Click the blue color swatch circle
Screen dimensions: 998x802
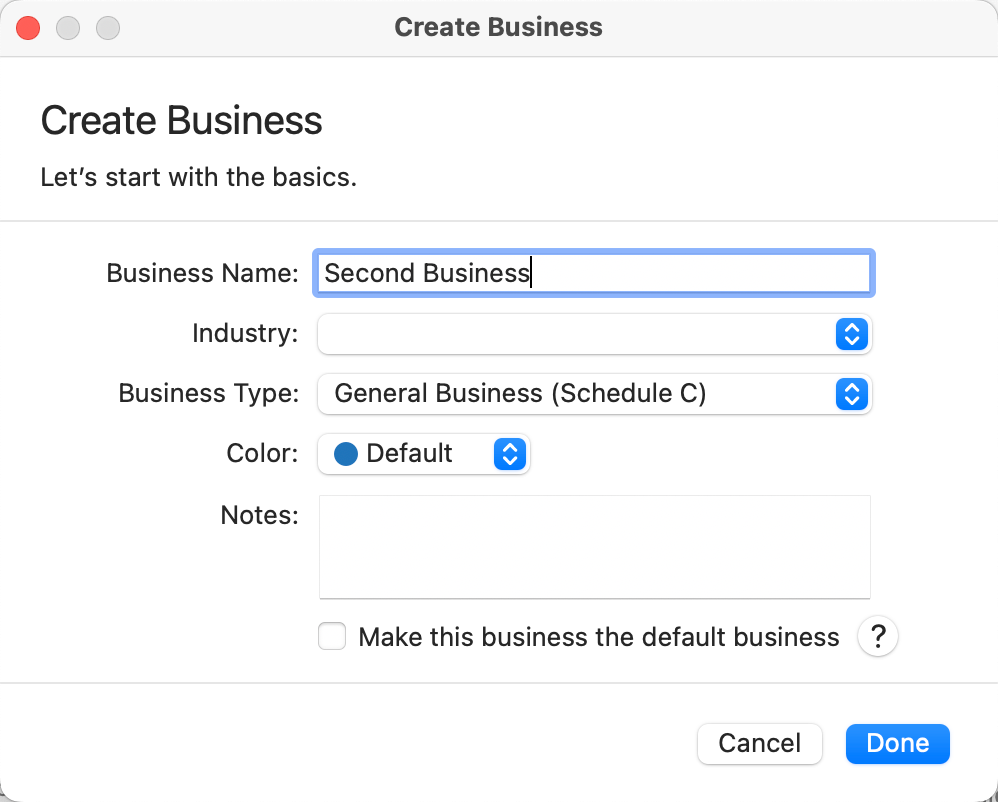click(x=346, y=454)
